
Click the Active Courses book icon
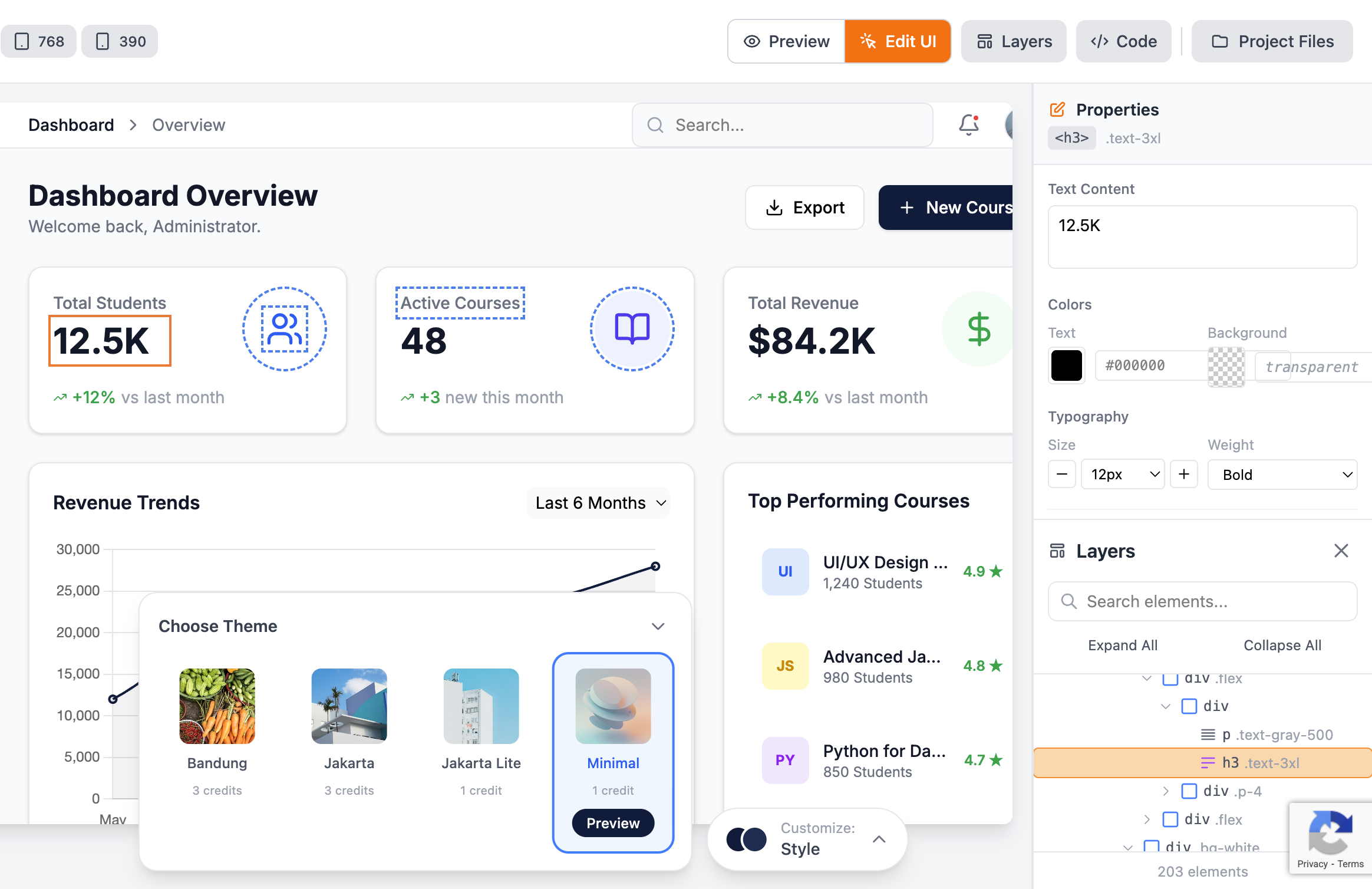click(x=632, y=329)
